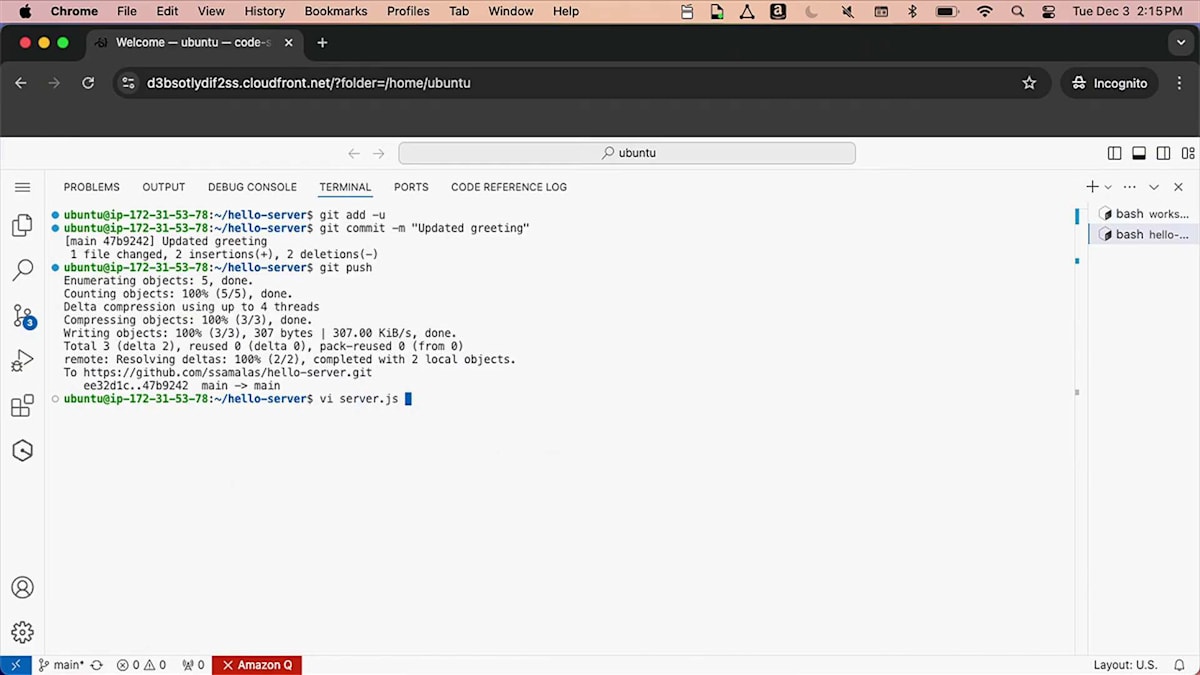The height and width of the screenshot is (675, 1200).
Task: Expand the new terminal launch profile dropdown
Action: coord(1108,187)
